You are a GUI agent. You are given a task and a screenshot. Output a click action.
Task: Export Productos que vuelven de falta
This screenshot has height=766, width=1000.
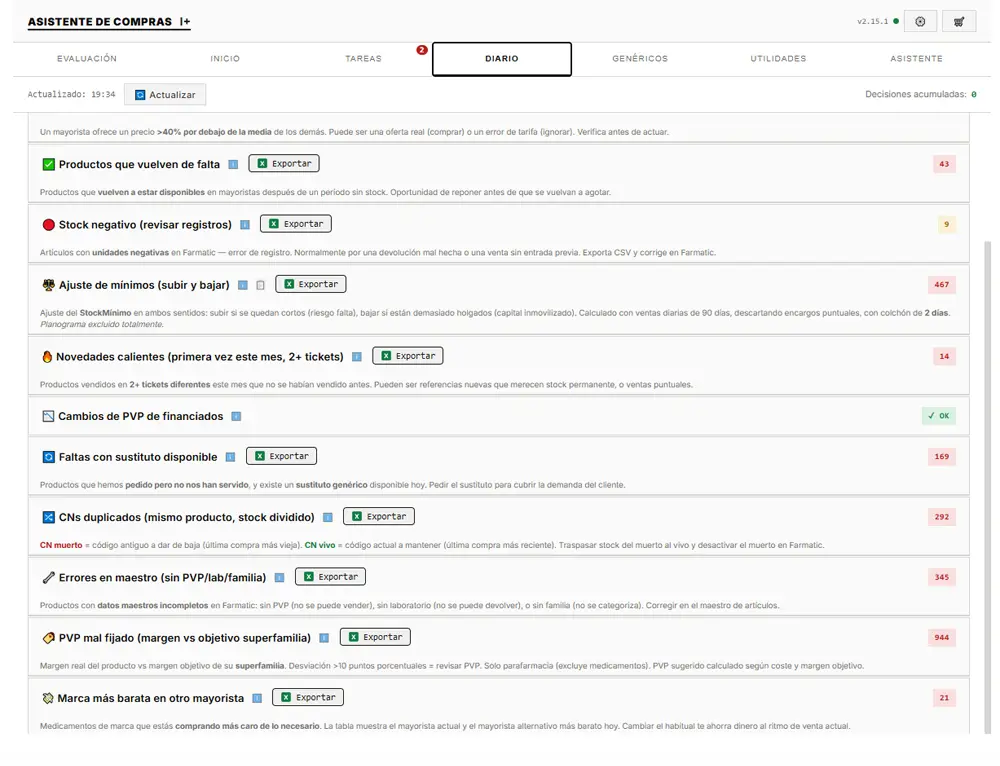284,163
